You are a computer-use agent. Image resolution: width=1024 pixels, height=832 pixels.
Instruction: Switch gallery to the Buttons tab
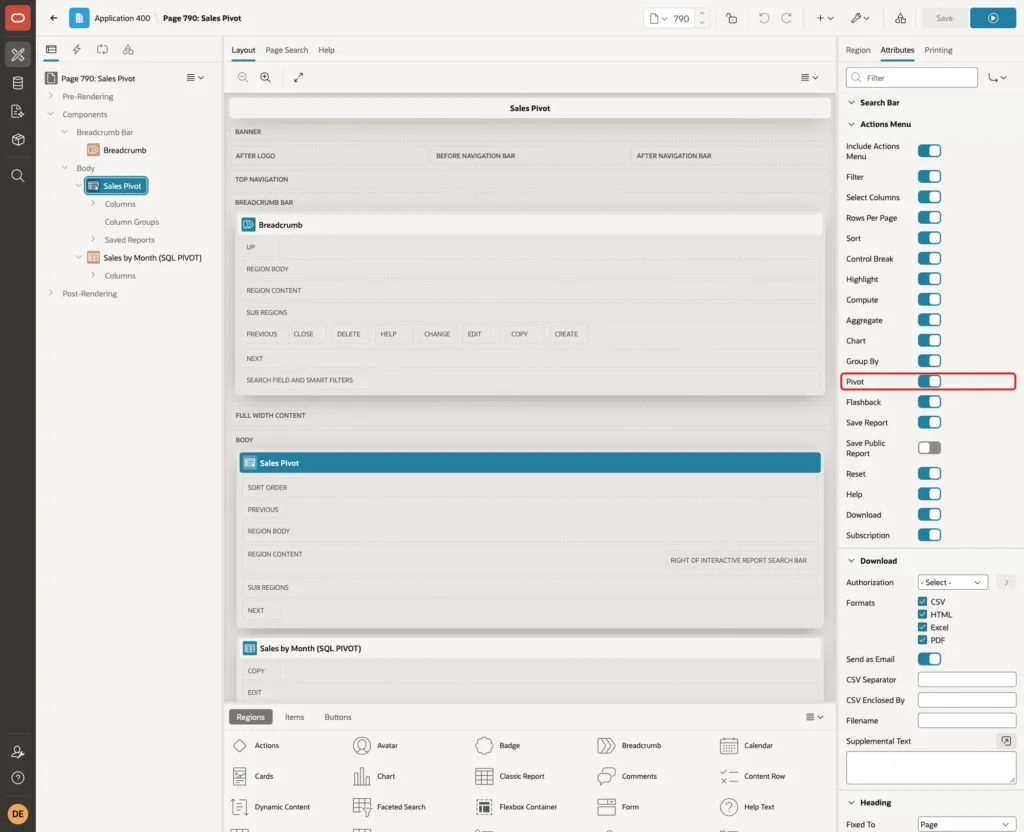338,716
